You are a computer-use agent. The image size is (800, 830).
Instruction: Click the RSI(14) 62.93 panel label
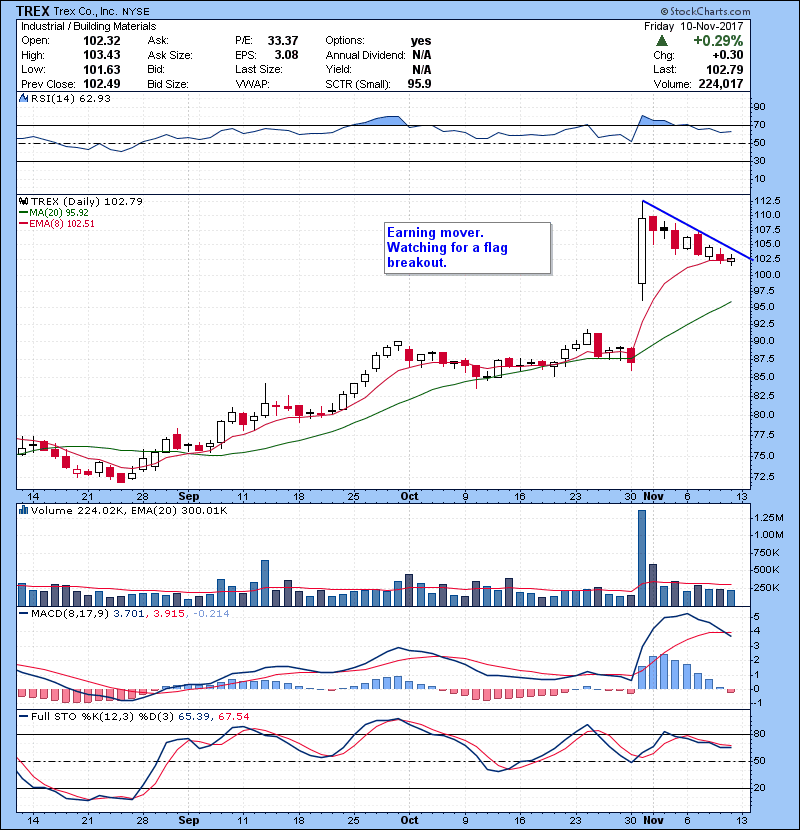pos(71,98)
